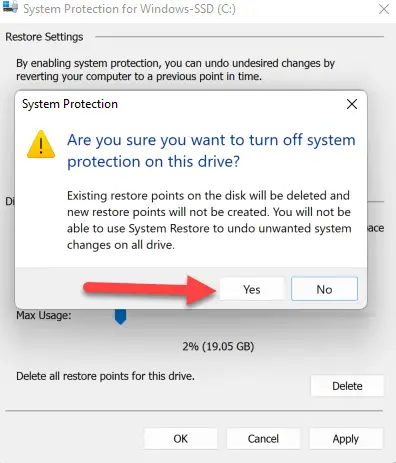This screenshot has width=396, height=463.
Task: Delete all restore points with Delete button
Action: (347, 386)
